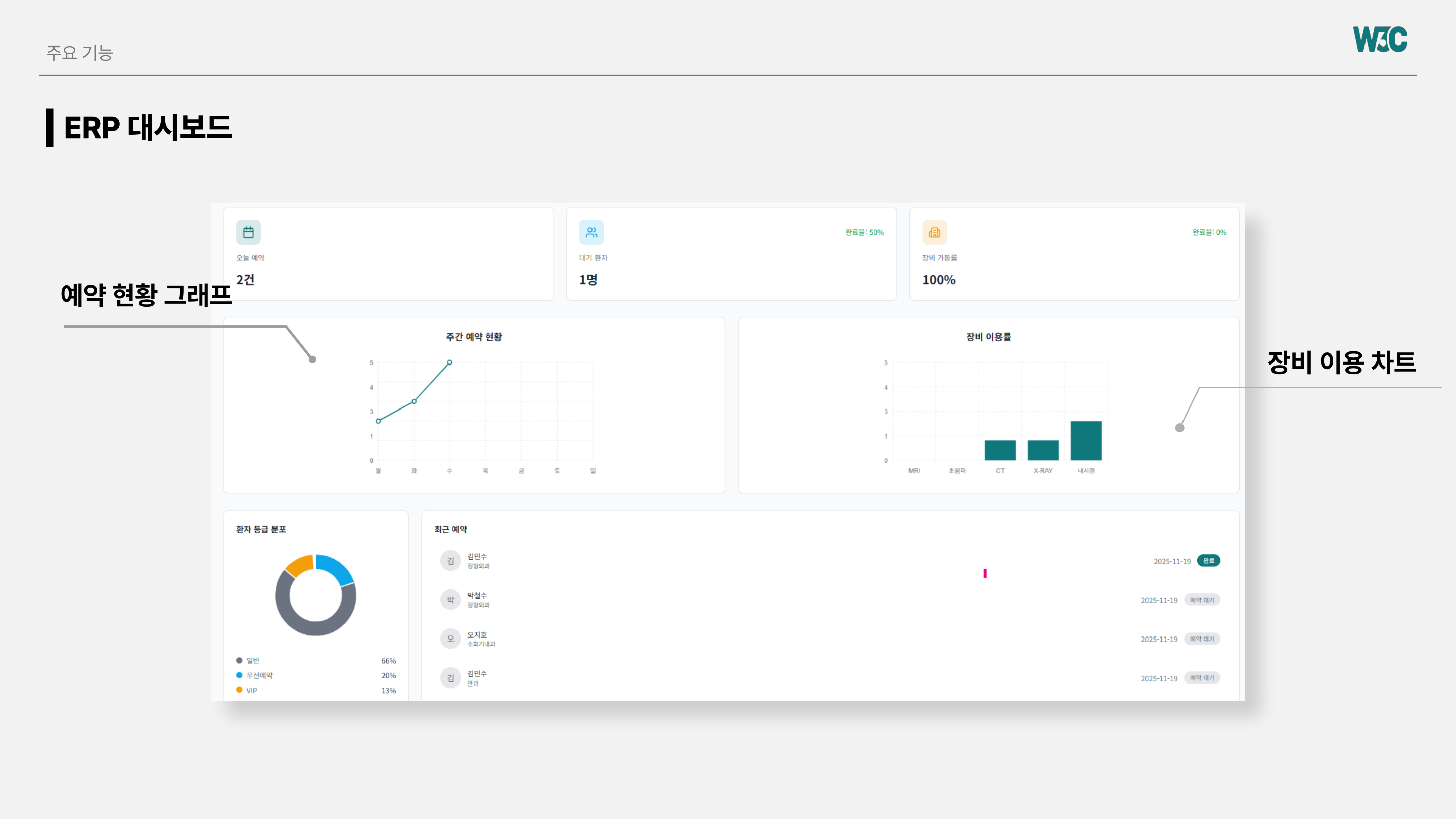The image size is (1456, 819).
Task: Click the W3C logo in the top corner
Action: (1380, 40)
